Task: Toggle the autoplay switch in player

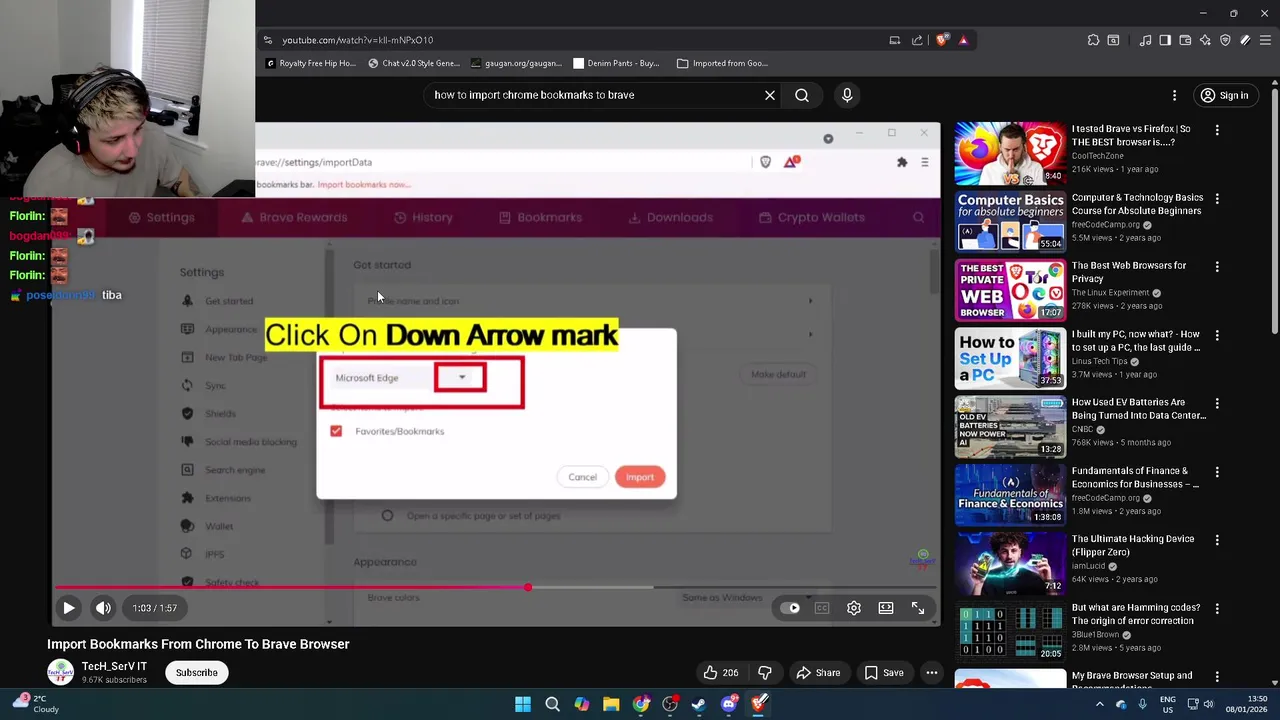Action: [x=790, y=608]
